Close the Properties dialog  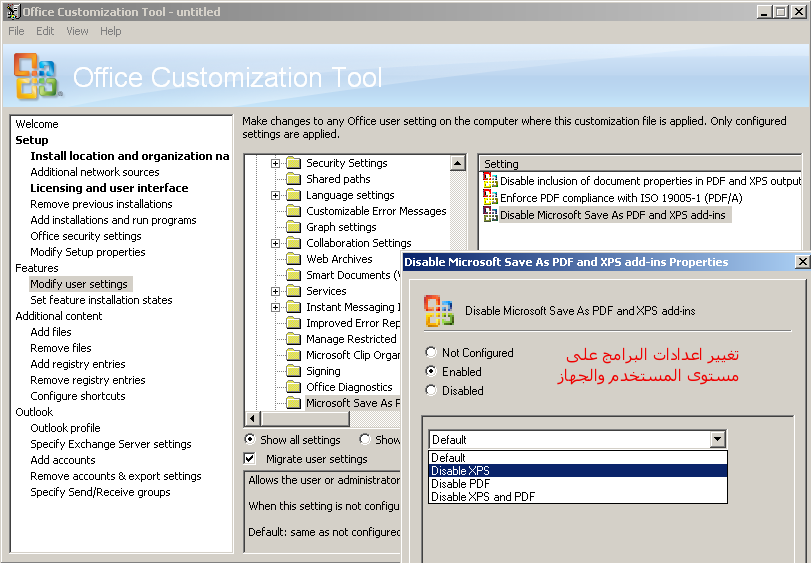click(802, 262)
